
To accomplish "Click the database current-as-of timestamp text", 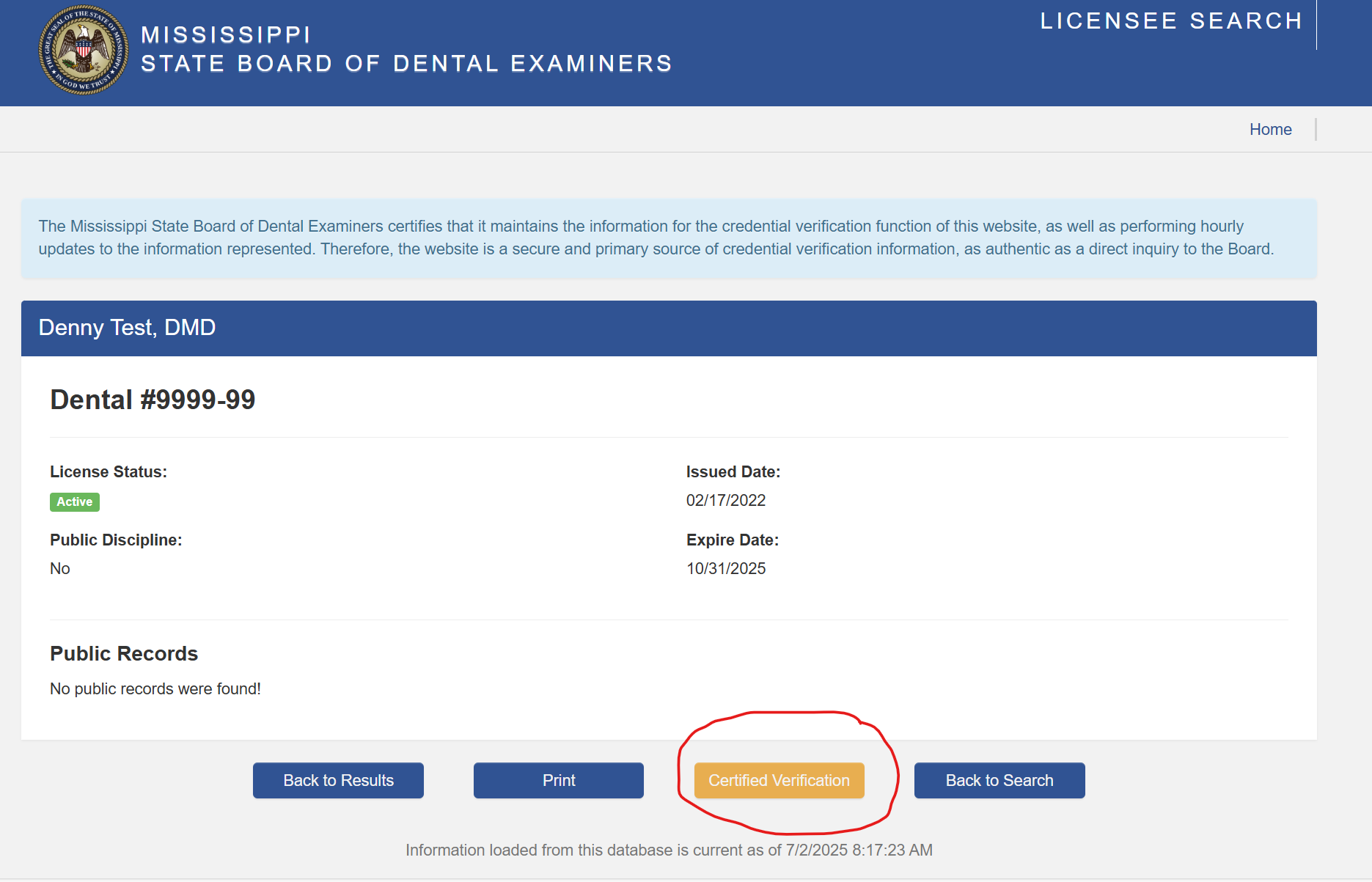I will coord(669,850).
